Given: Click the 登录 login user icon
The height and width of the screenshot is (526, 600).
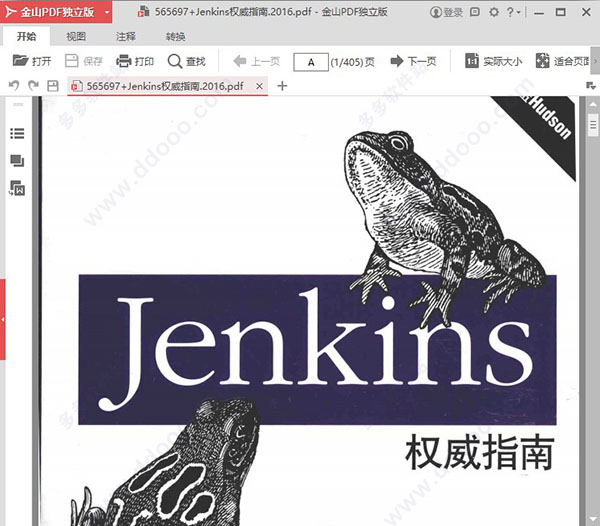Looking at the screenshot, I should pos(435,12).
